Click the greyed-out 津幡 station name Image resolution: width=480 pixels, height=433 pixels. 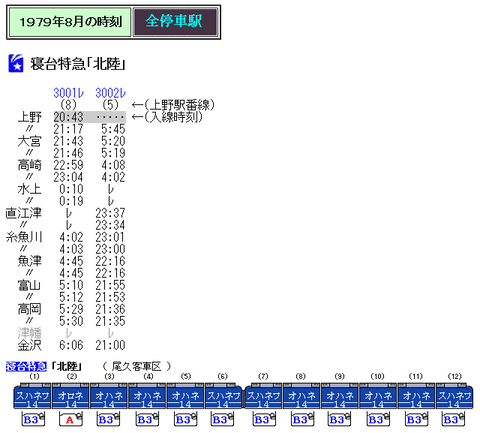click(x=29, y=333)
